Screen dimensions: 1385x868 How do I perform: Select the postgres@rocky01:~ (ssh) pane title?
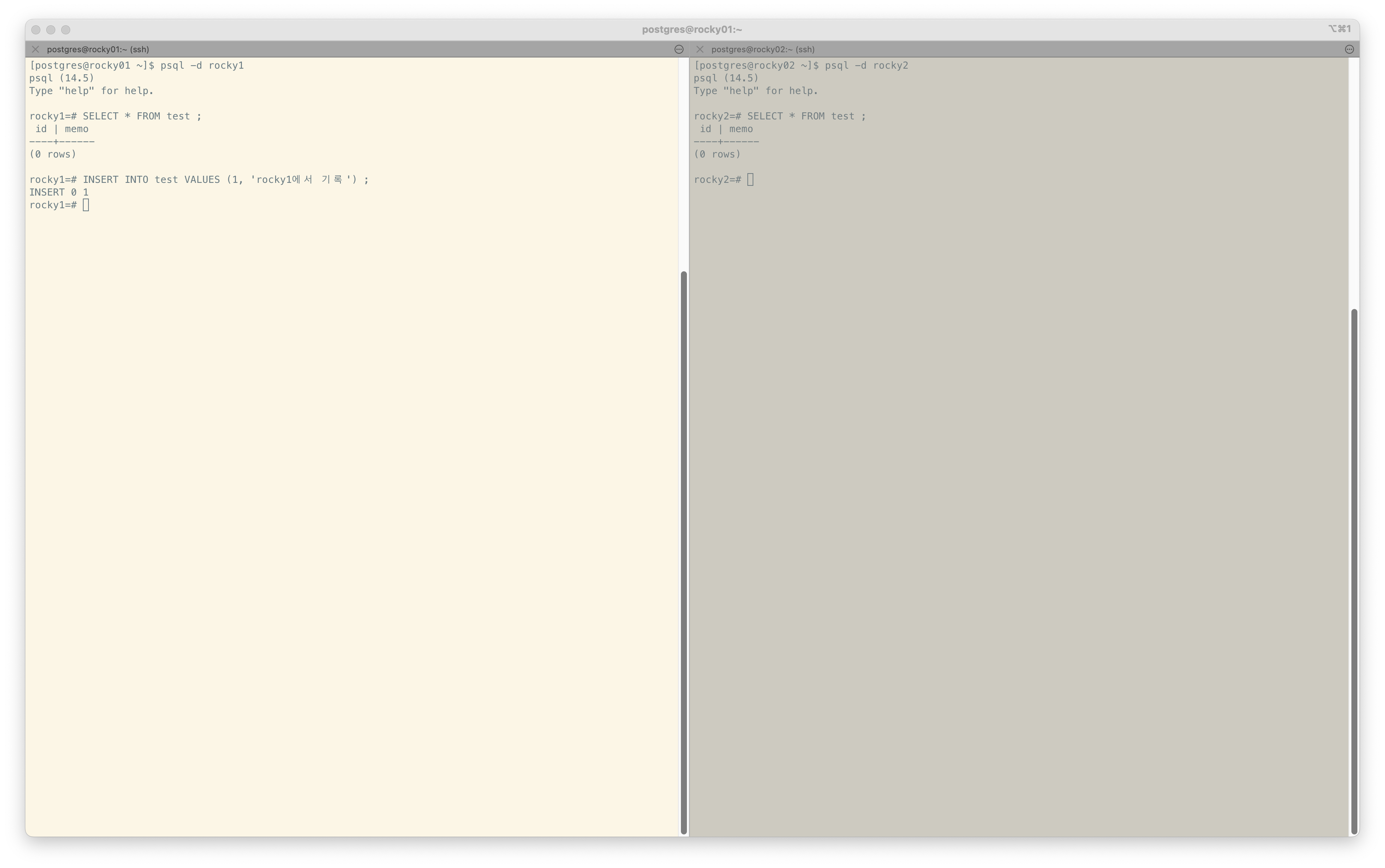(97, 49)
